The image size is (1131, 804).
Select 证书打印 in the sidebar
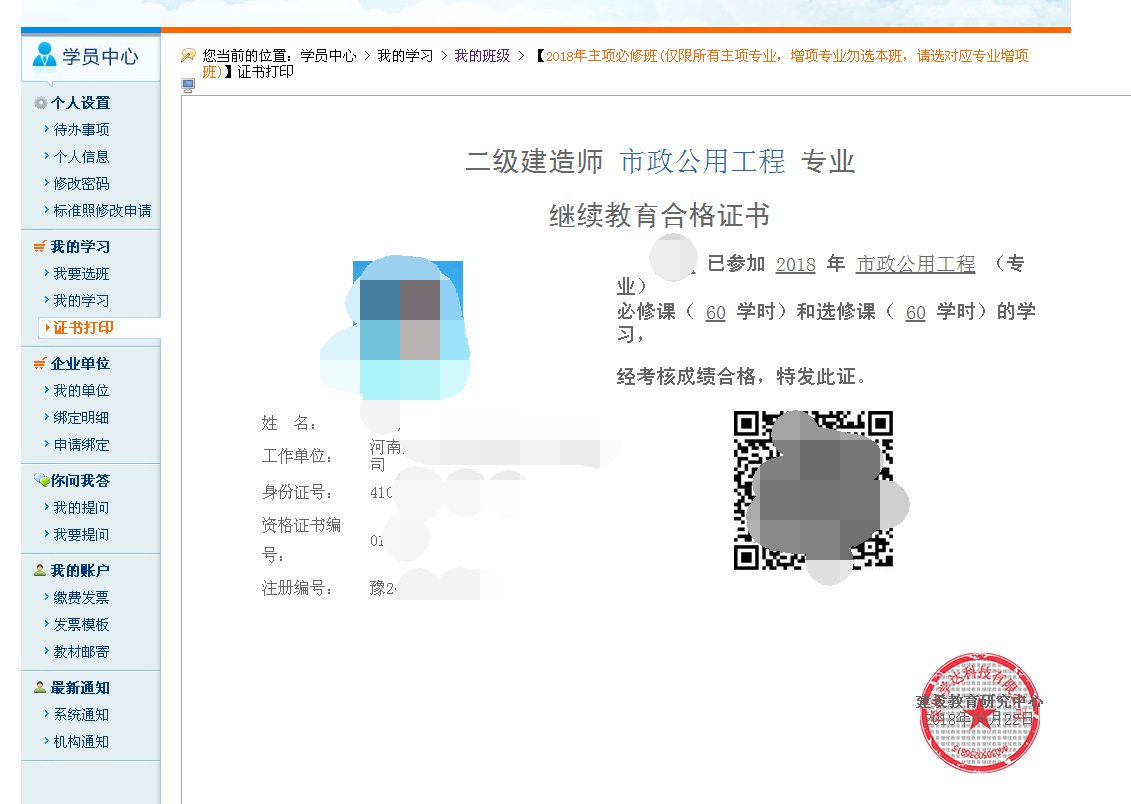coord(83,328)
